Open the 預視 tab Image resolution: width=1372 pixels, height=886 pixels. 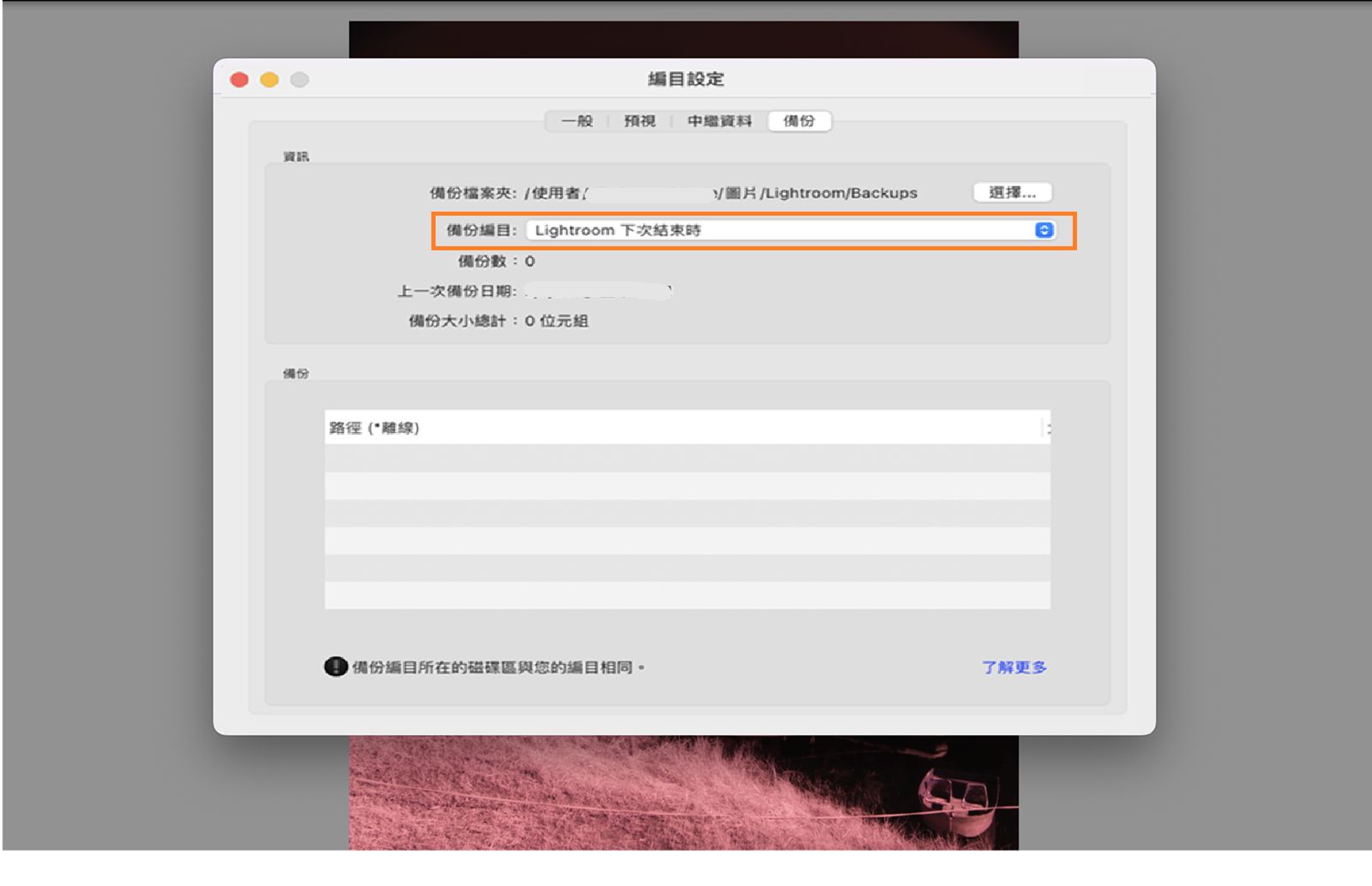[x=640, y=121]
